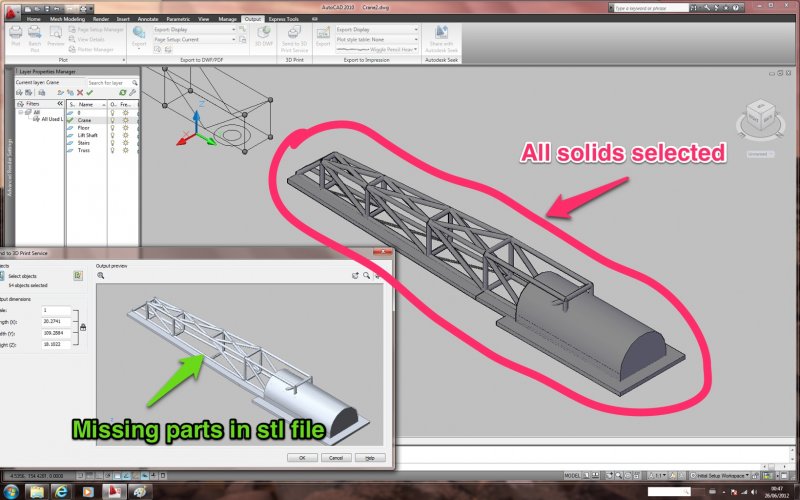Open the View ribbon tab

point(204,19)
